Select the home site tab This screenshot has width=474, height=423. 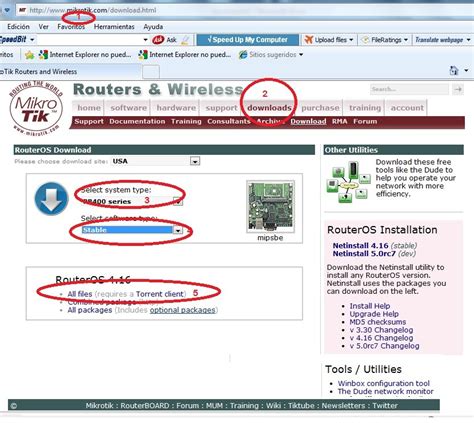89,108
